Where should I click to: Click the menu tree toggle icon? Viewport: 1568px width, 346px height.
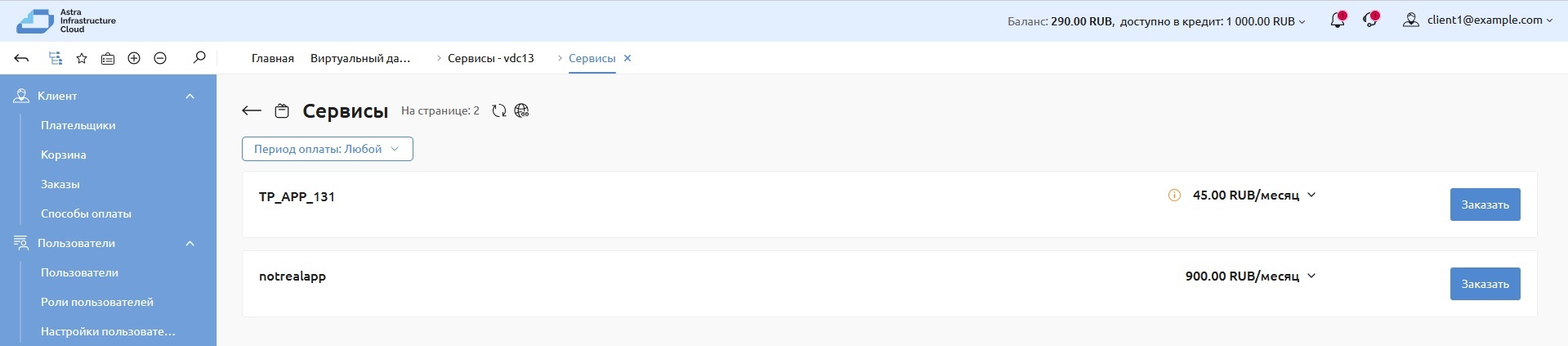tap(55, 58)
